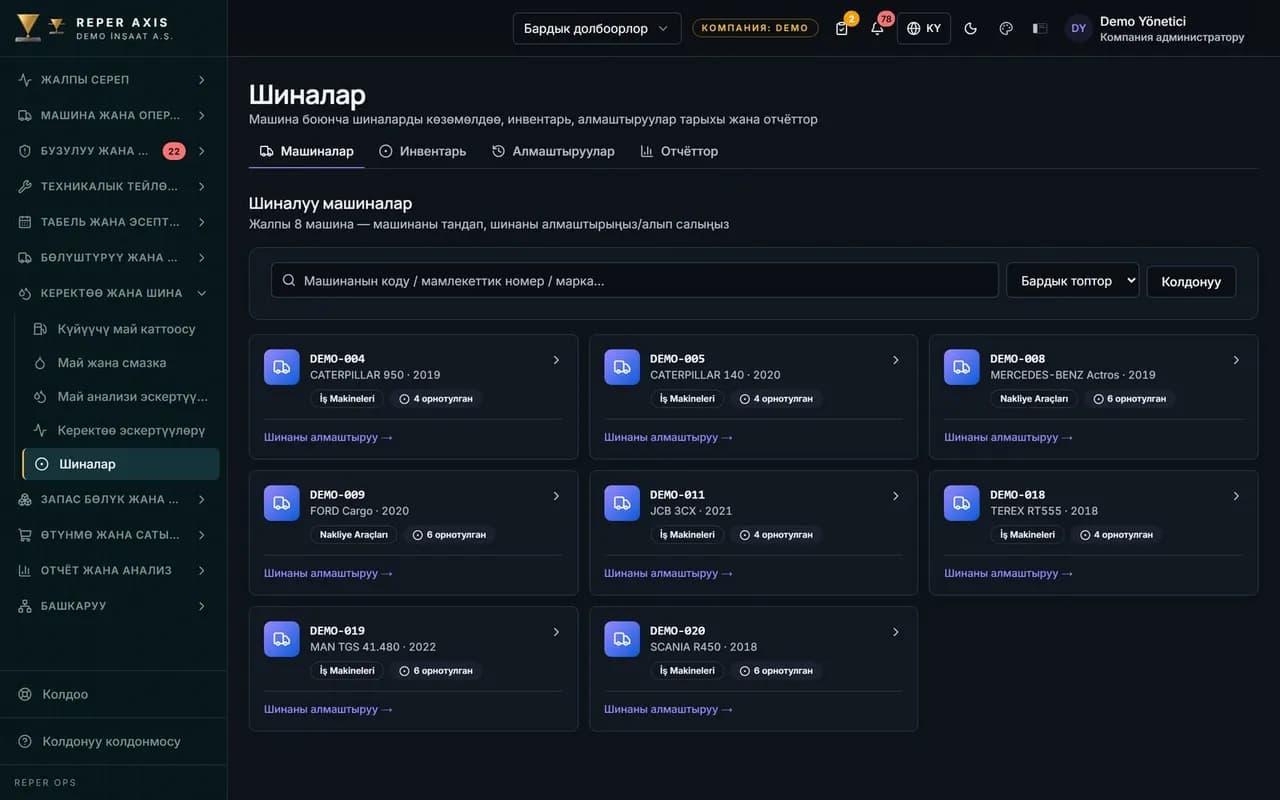Screen dimensions: 1280x800
Task: Click Шинаны алмаштыруу link on DEMO-008 card
Action: point(1008,437)
